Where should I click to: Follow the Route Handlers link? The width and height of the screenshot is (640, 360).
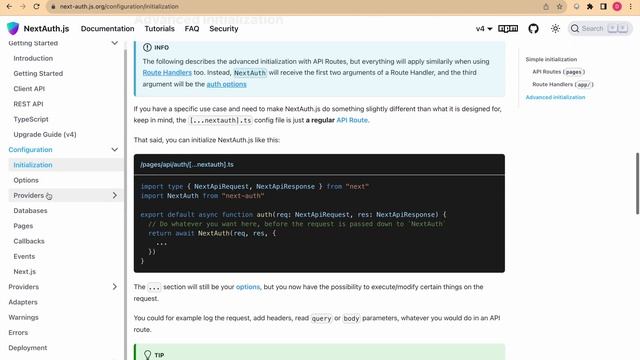(167, 73)
